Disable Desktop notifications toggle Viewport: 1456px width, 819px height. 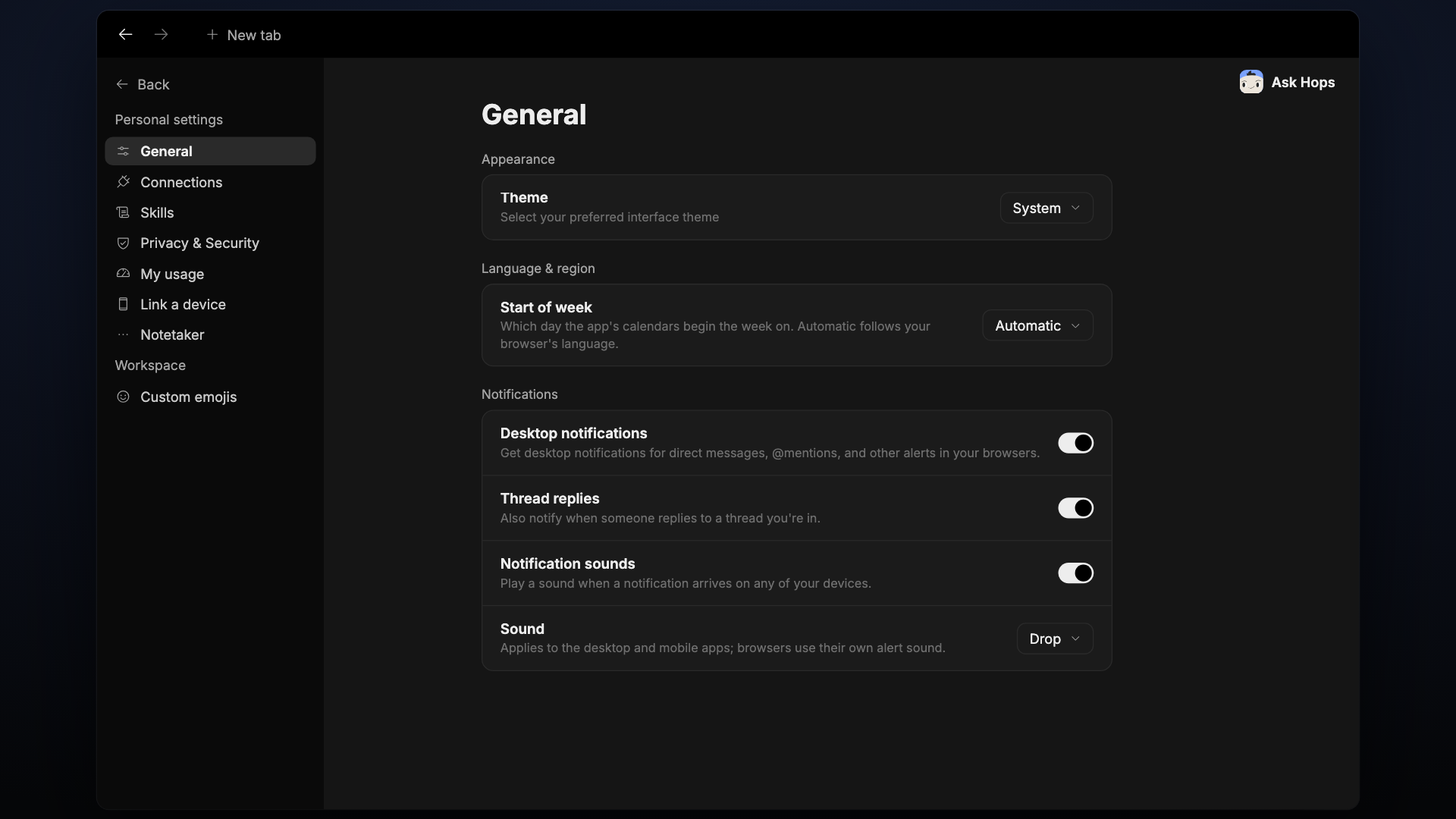1075,443
